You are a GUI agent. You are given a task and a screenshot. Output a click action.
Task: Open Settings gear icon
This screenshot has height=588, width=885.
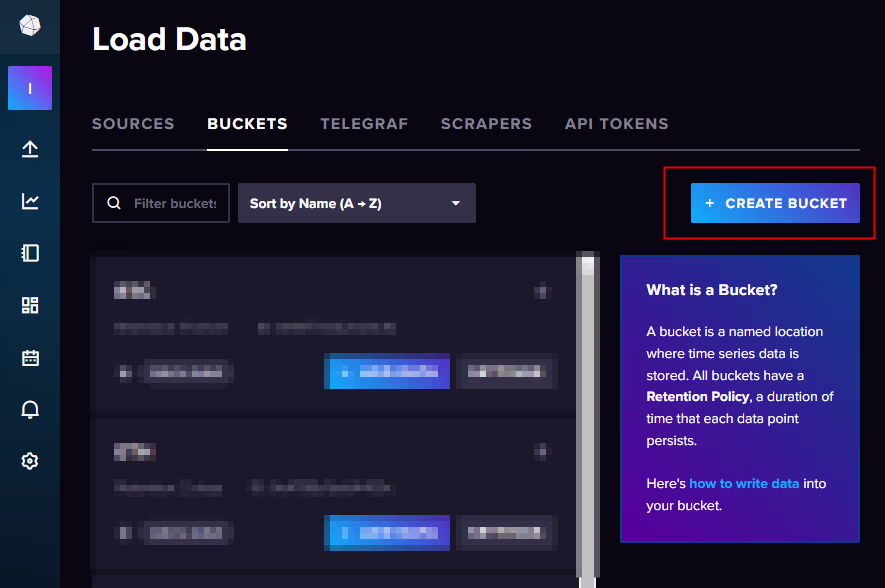[x=30, y=461]
